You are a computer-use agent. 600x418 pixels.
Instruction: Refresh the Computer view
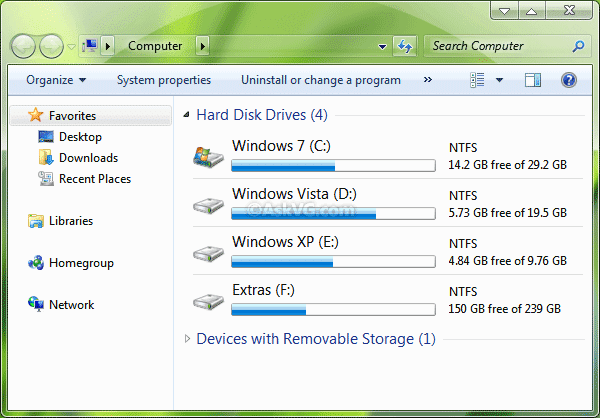tap(405, 46)
